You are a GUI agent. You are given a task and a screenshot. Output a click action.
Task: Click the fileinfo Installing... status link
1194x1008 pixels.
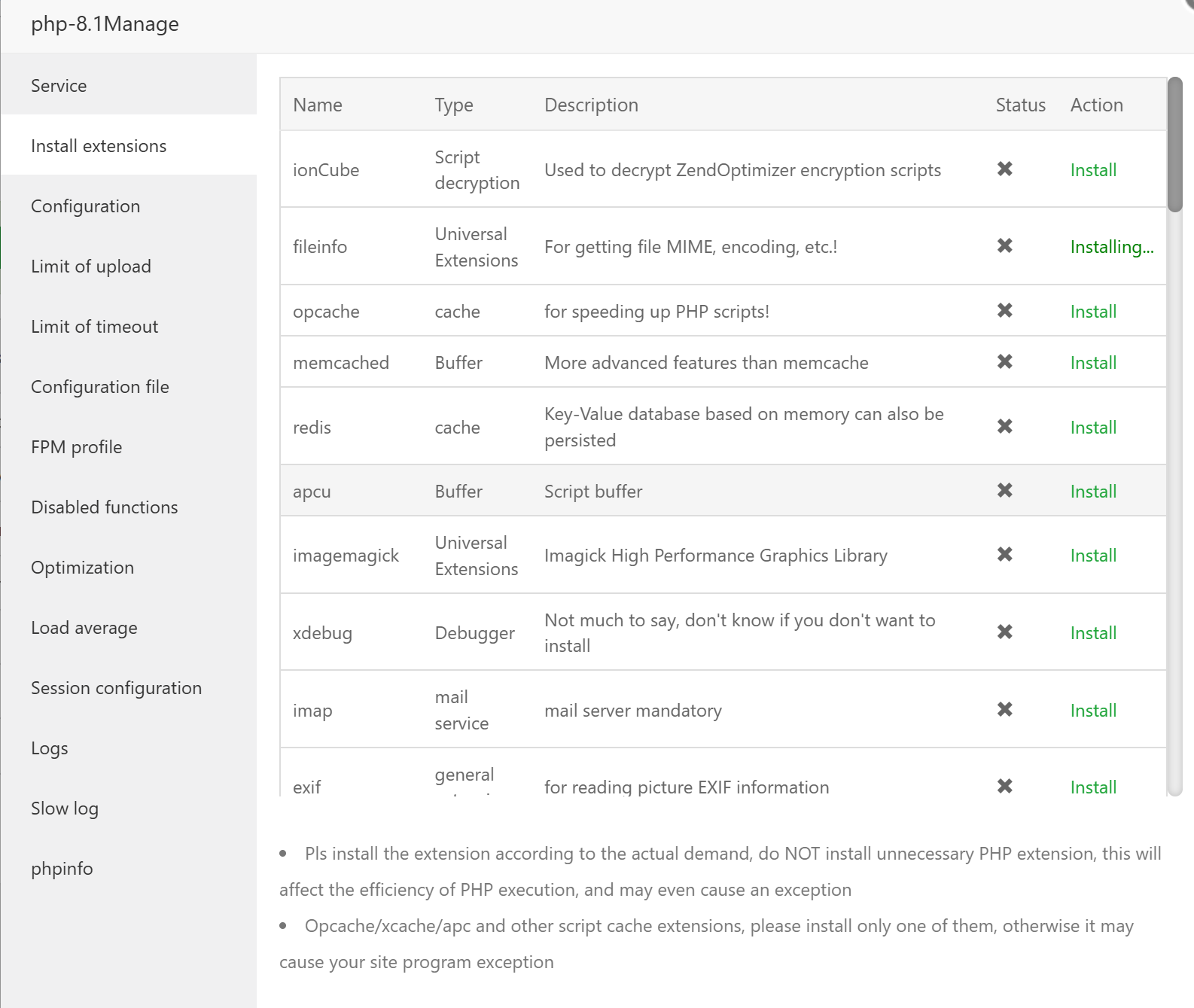coord(1111,247)
